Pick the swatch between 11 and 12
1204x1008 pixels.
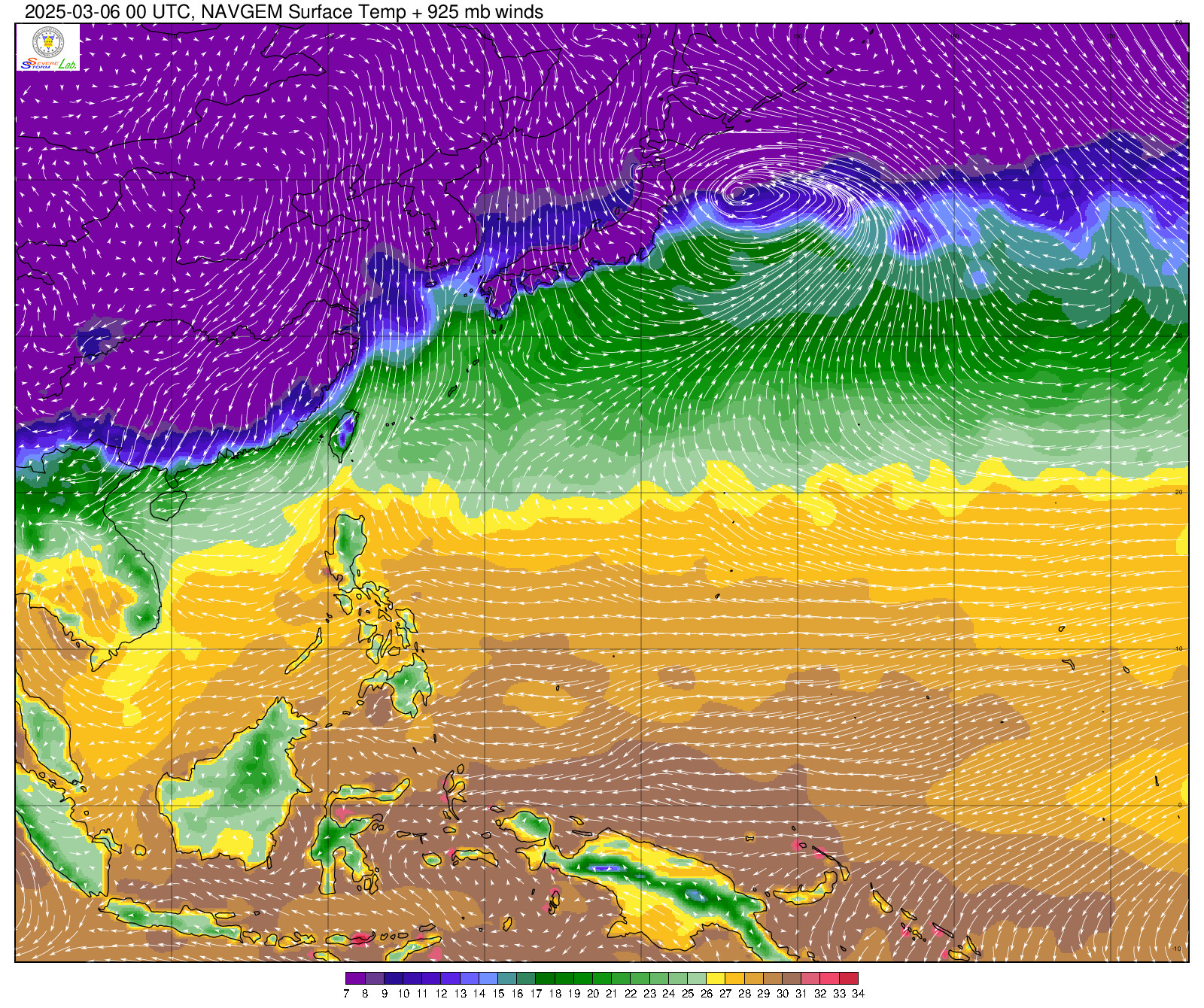pos(431,978)
